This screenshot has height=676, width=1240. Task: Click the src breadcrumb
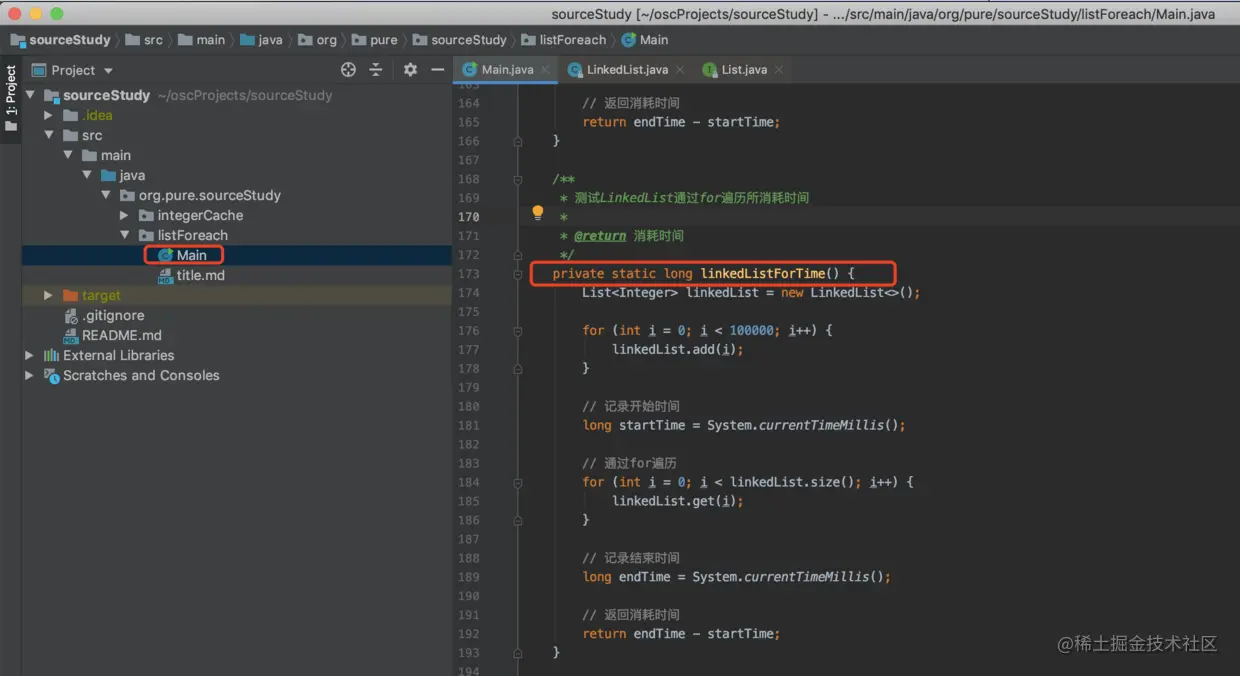(x=144, y=40)
